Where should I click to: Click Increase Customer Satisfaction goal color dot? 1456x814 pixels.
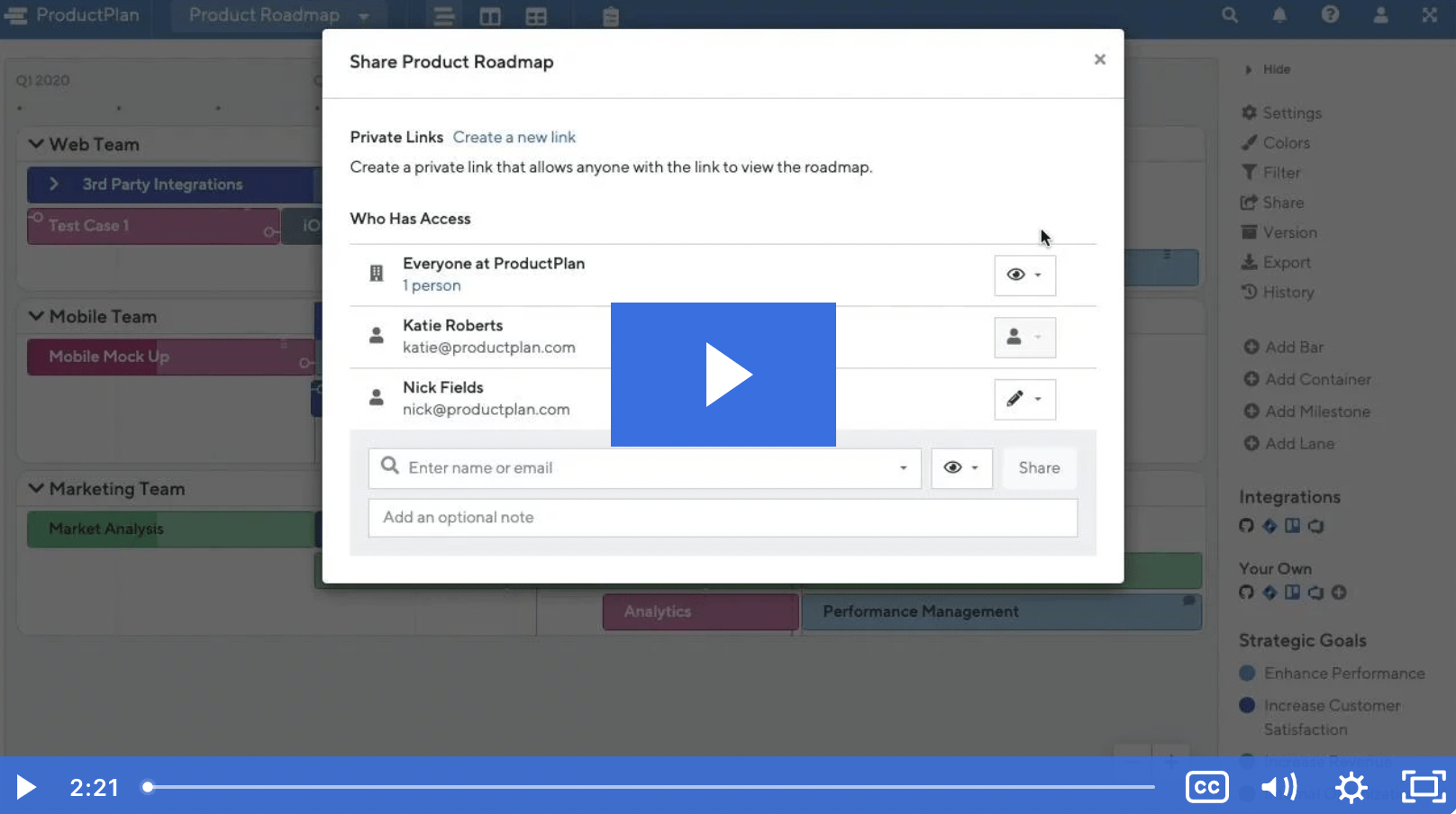pos(1247,705)
